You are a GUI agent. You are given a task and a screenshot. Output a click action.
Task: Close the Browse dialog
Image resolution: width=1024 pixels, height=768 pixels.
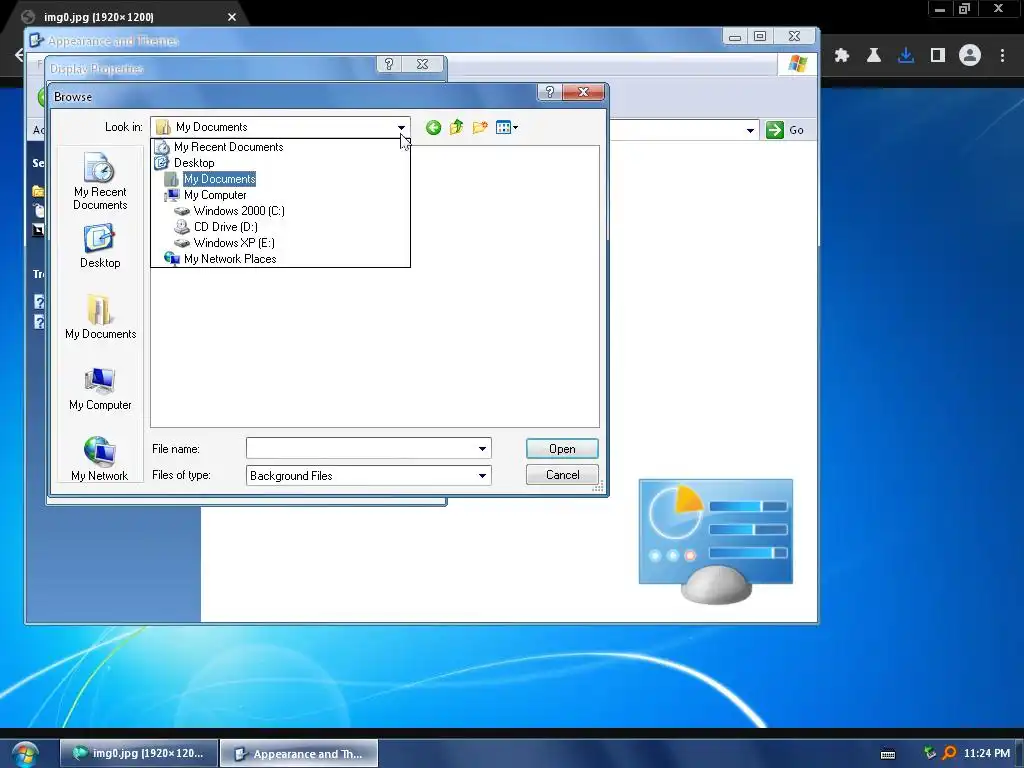[x=583, y=92]
